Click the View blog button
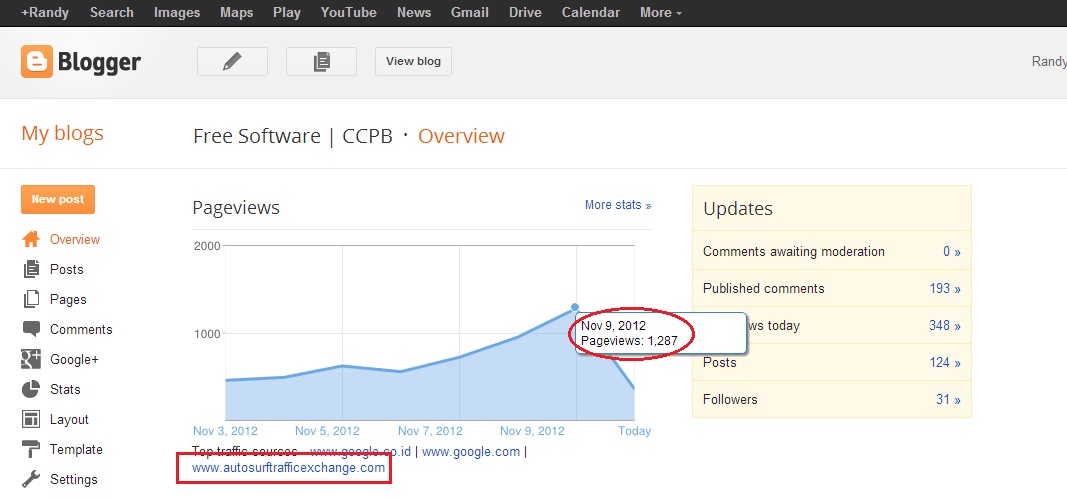The image size is (1067, 499). 413,61
